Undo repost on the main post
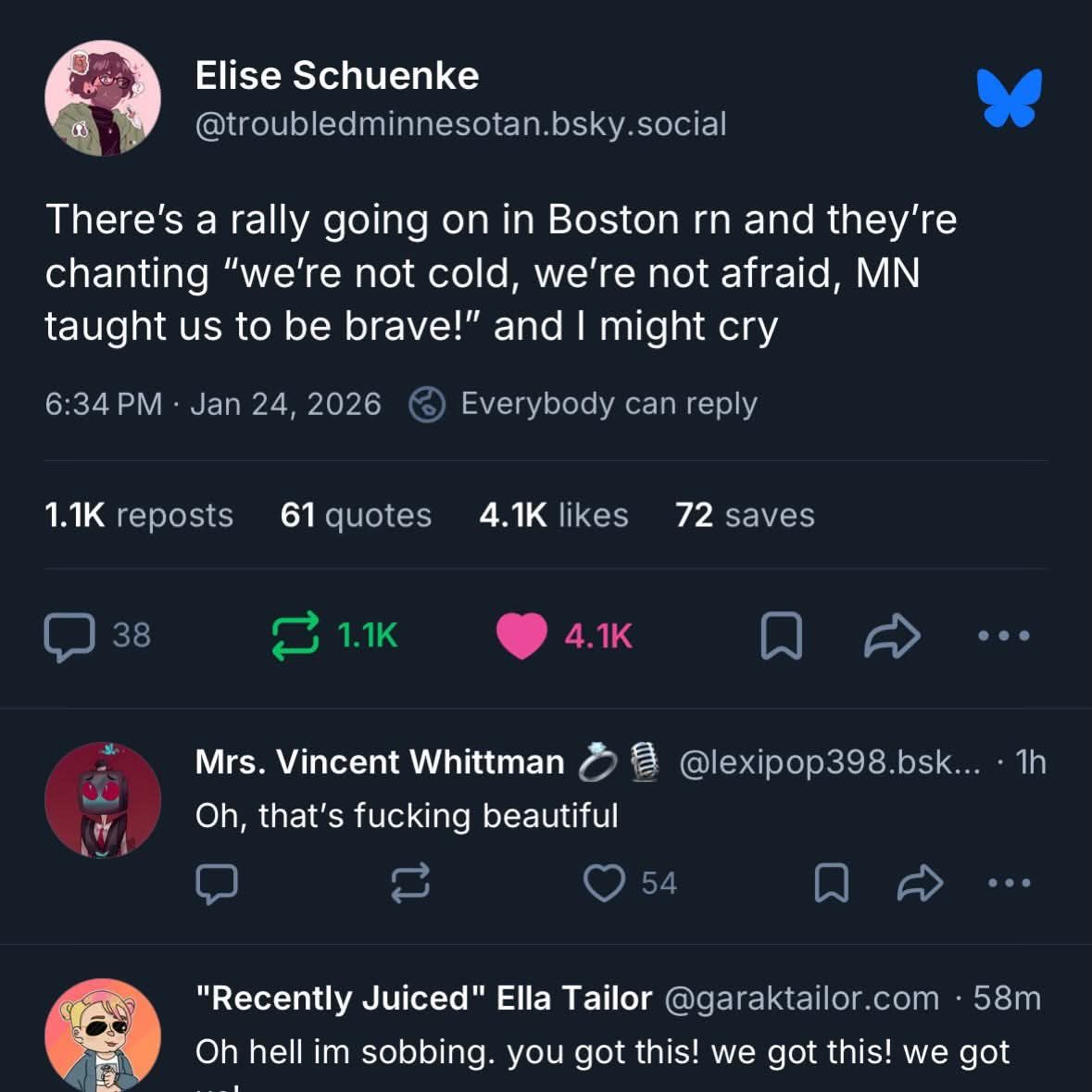The width and height of the screenshot is (1092, 1092). (x=295, y=636)
